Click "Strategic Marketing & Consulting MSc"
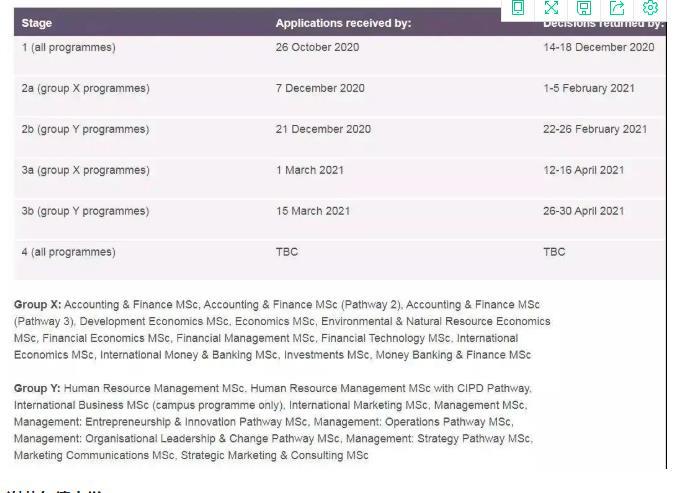676x493 pixels. click(275, 456)
